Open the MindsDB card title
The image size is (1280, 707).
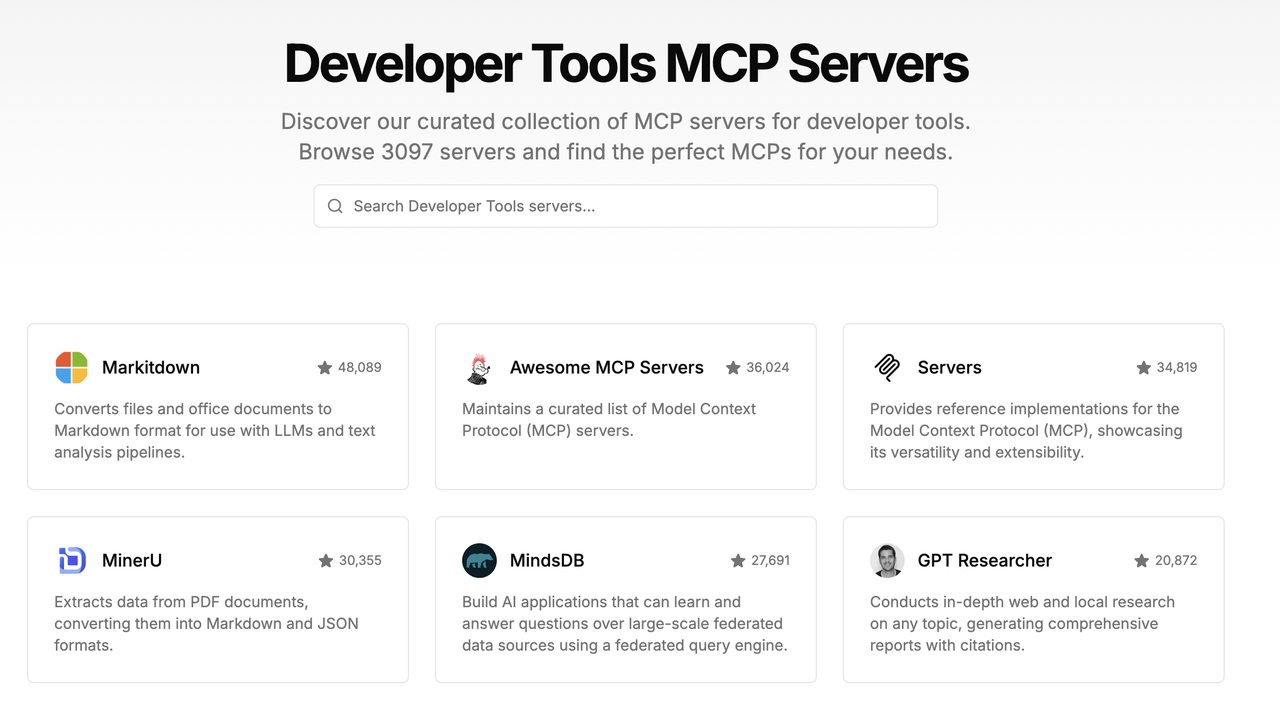pos(547,560)
